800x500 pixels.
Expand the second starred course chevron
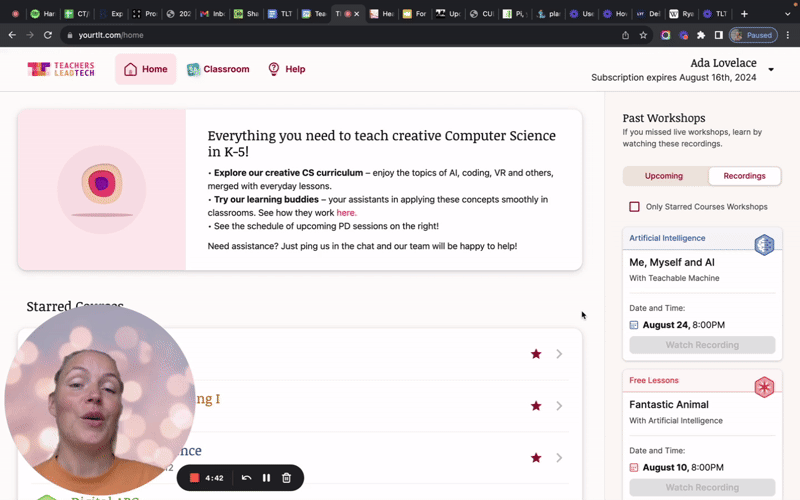tap(559, 406)
